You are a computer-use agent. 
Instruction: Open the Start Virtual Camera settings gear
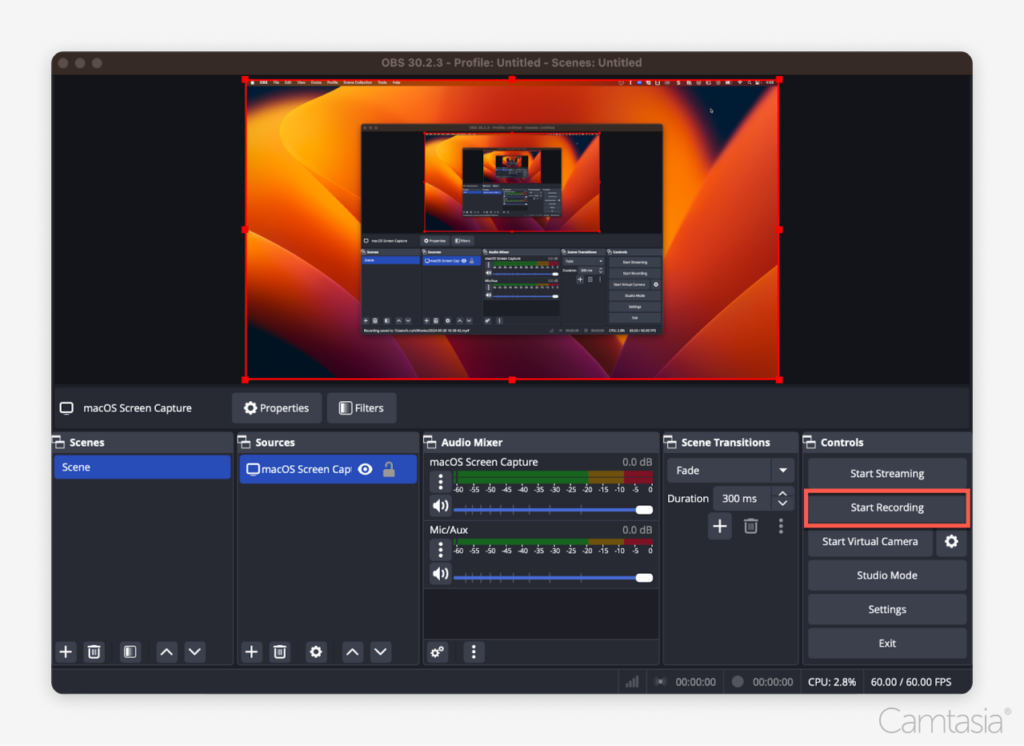[951, 542]
